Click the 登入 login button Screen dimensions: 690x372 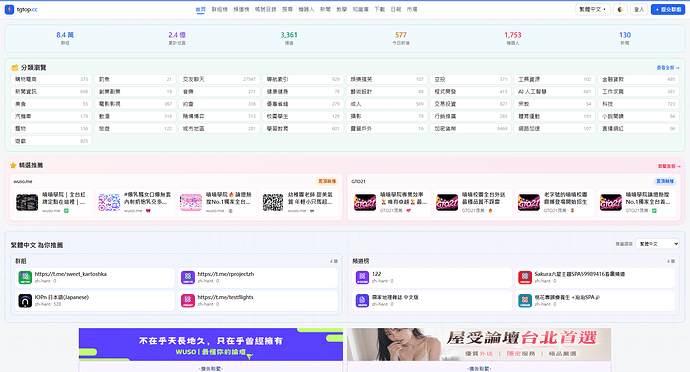[639, 9]
